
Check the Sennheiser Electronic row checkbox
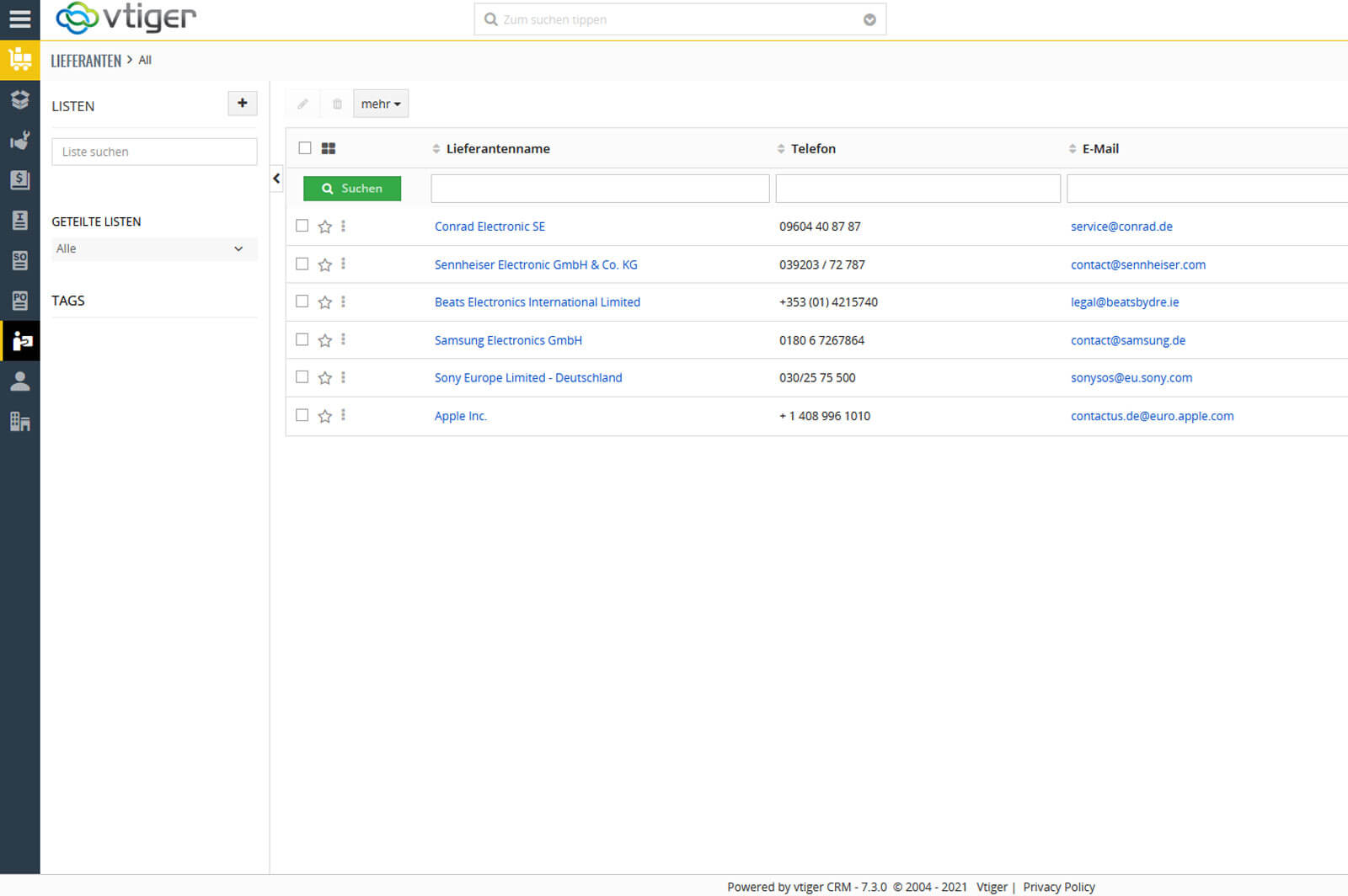point(302,264)
